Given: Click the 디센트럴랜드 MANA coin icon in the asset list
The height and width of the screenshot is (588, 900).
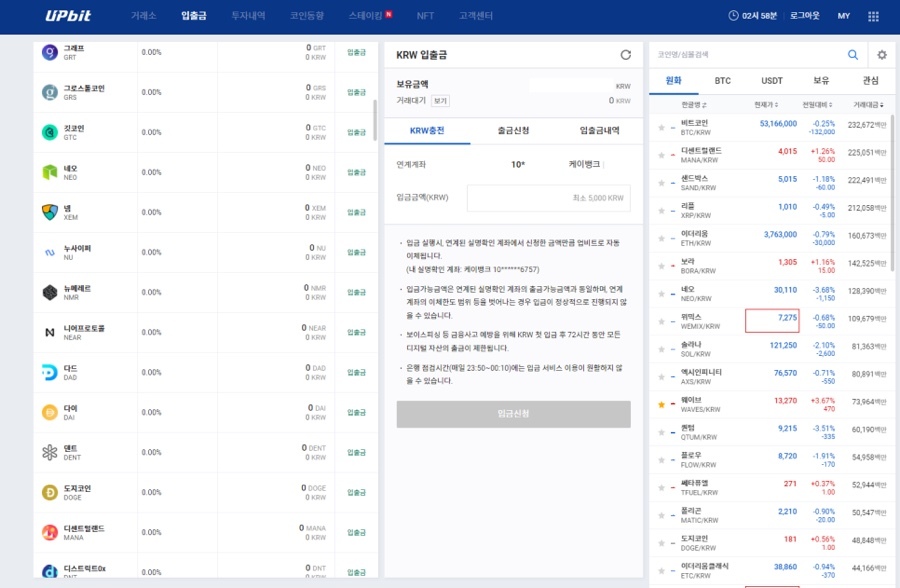Looking at the screenshot, I should [x=50, y=532].
